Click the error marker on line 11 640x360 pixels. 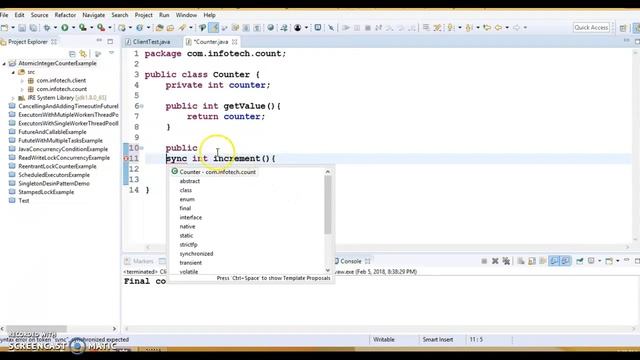pyautogui.click(x=126, y=158)
